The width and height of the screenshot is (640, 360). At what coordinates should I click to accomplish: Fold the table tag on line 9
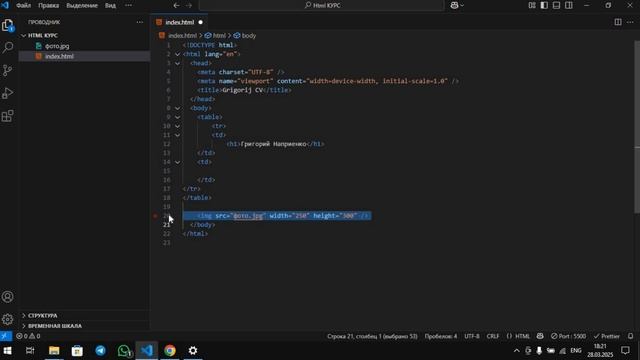point(178,117)
